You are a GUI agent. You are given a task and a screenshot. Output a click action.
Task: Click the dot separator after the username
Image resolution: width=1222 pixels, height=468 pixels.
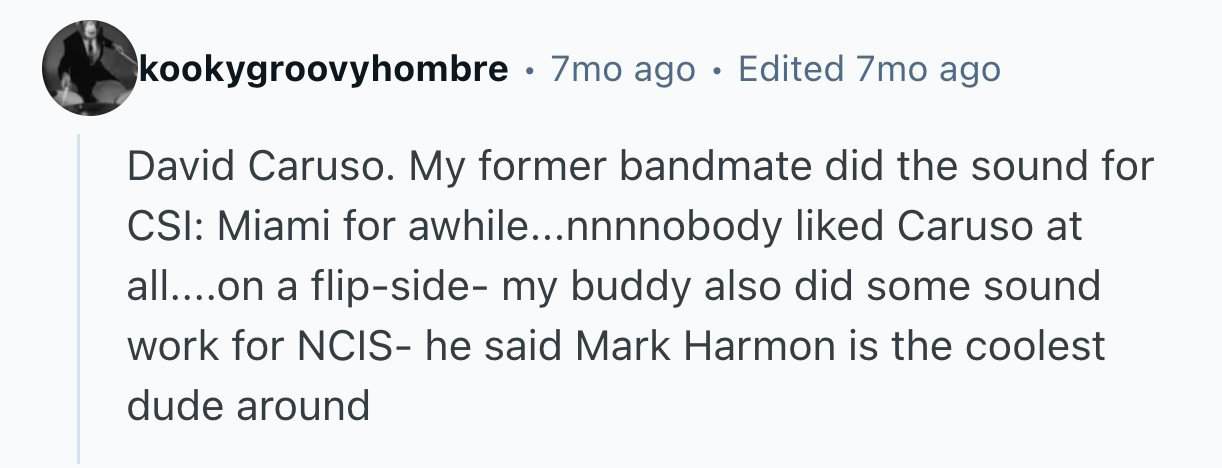click(528, 70)
